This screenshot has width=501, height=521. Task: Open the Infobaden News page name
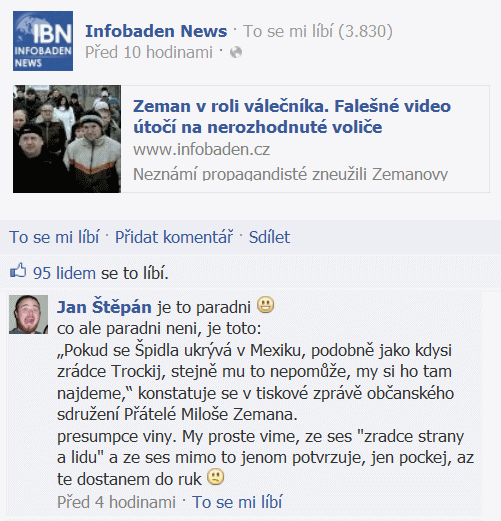point(156,31)
